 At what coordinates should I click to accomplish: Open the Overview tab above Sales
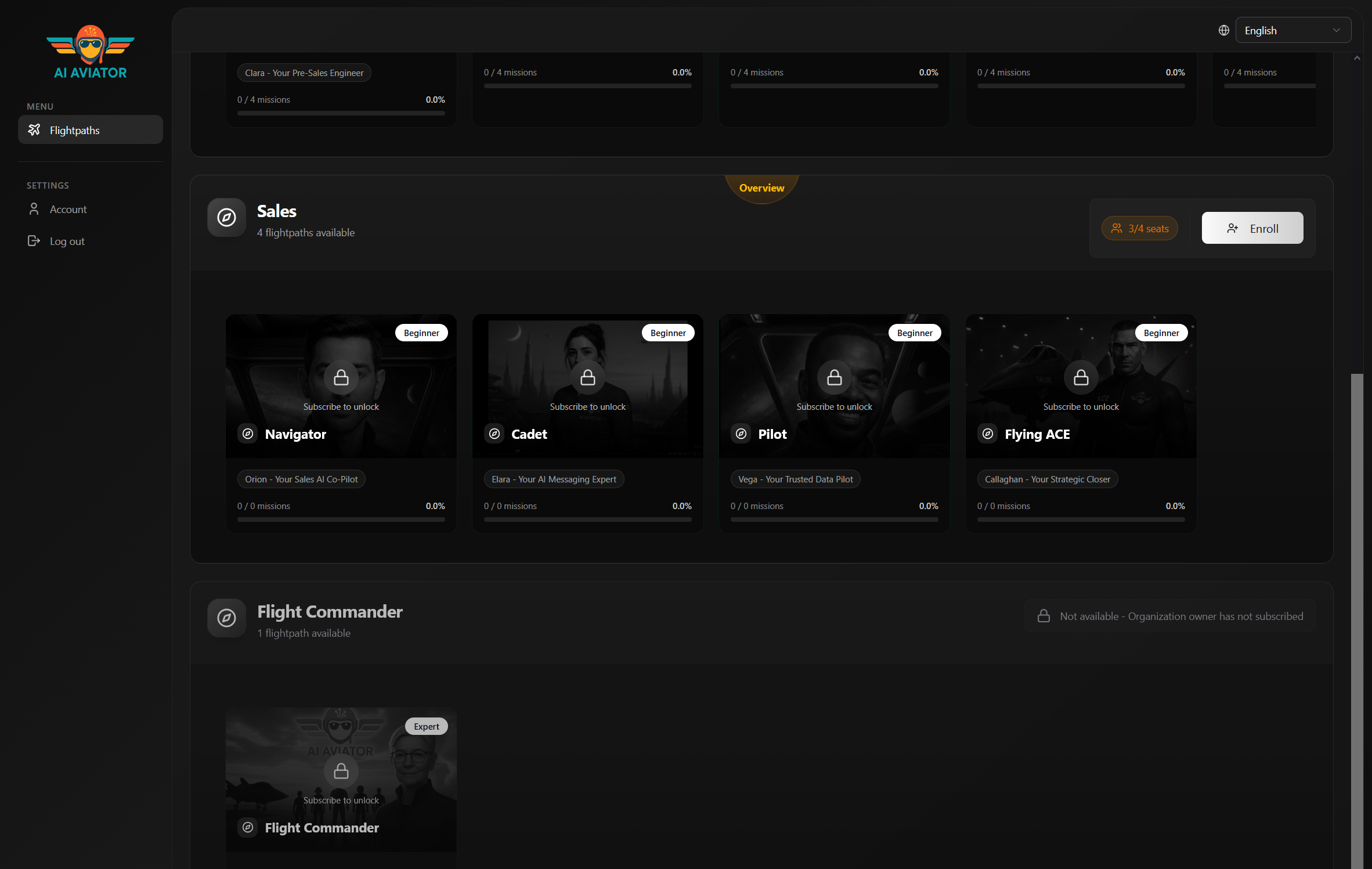[x=761, y=188]
